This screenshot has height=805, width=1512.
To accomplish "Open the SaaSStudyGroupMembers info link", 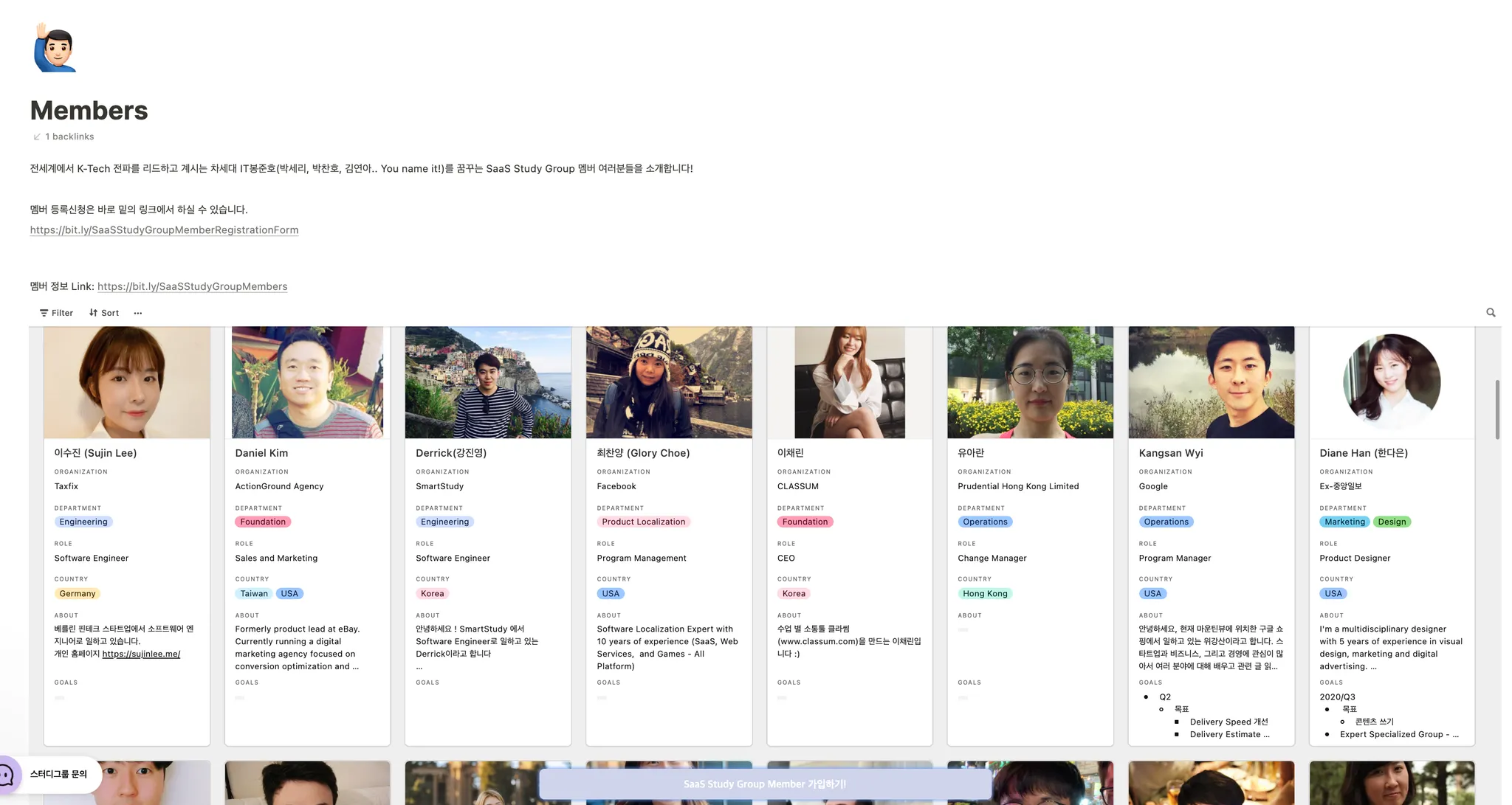I will pyautogui.click(x=192, y=286).
